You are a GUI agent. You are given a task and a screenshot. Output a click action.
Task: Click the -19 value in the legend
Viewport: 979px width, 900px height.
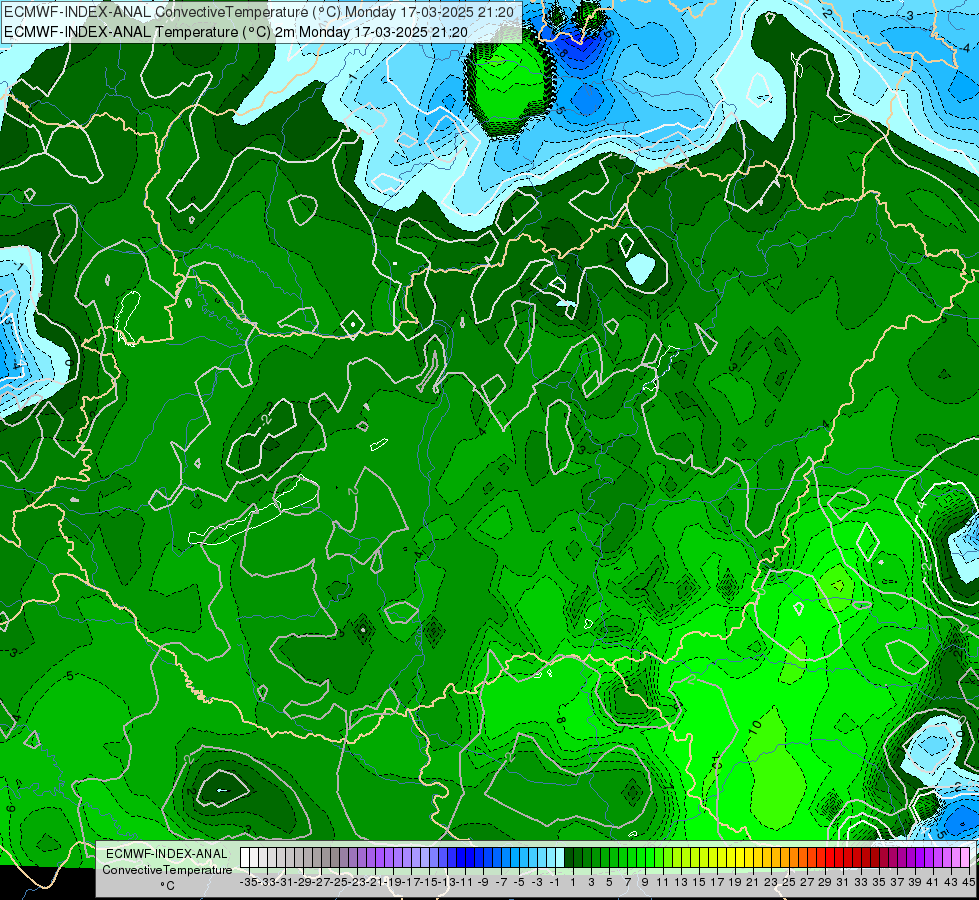tap(393, 882)
